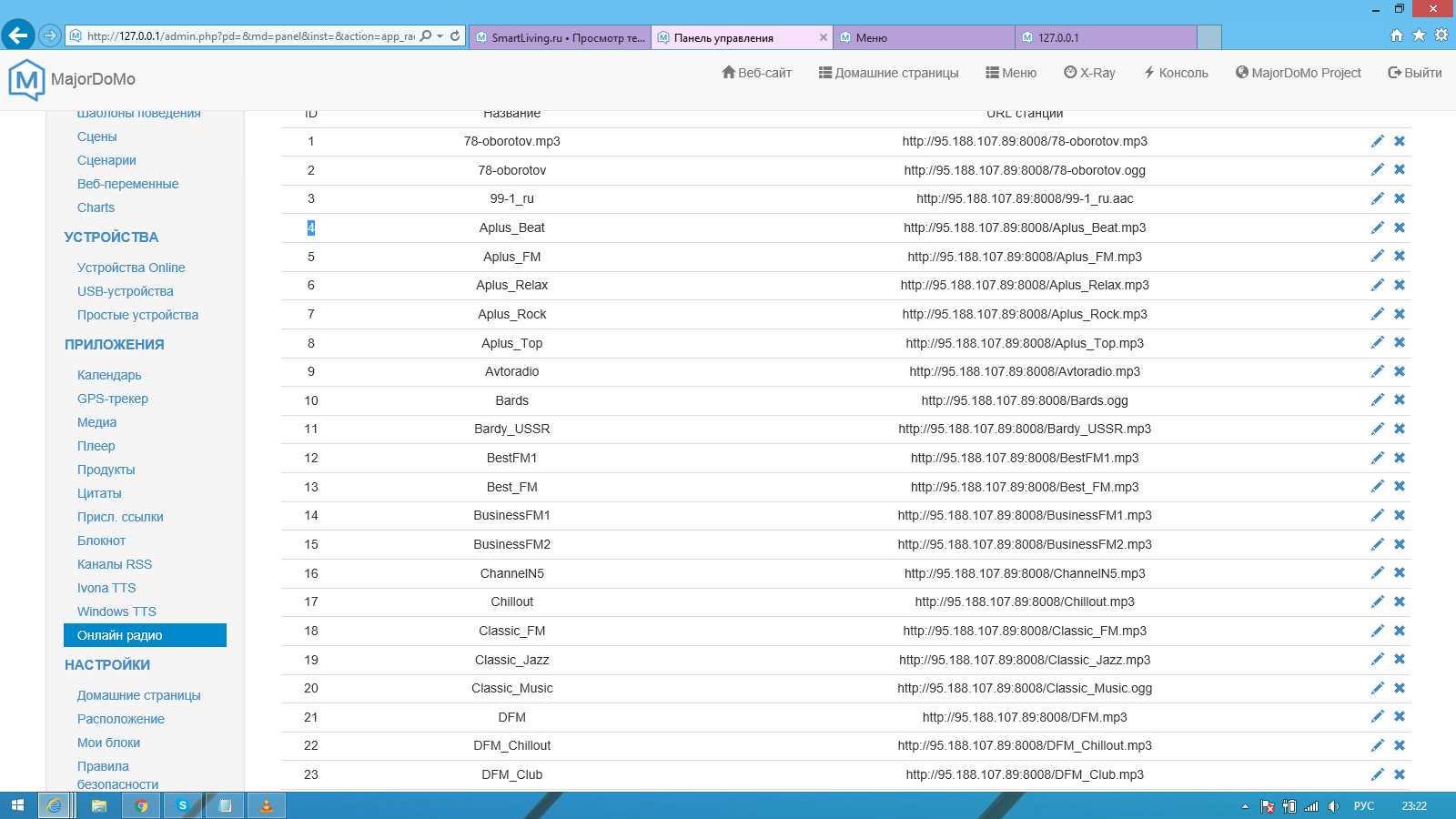This screenshot has height=819, width=1456.
Task: Open Windows TTS in the sidebar
Action: click(116, 612)
